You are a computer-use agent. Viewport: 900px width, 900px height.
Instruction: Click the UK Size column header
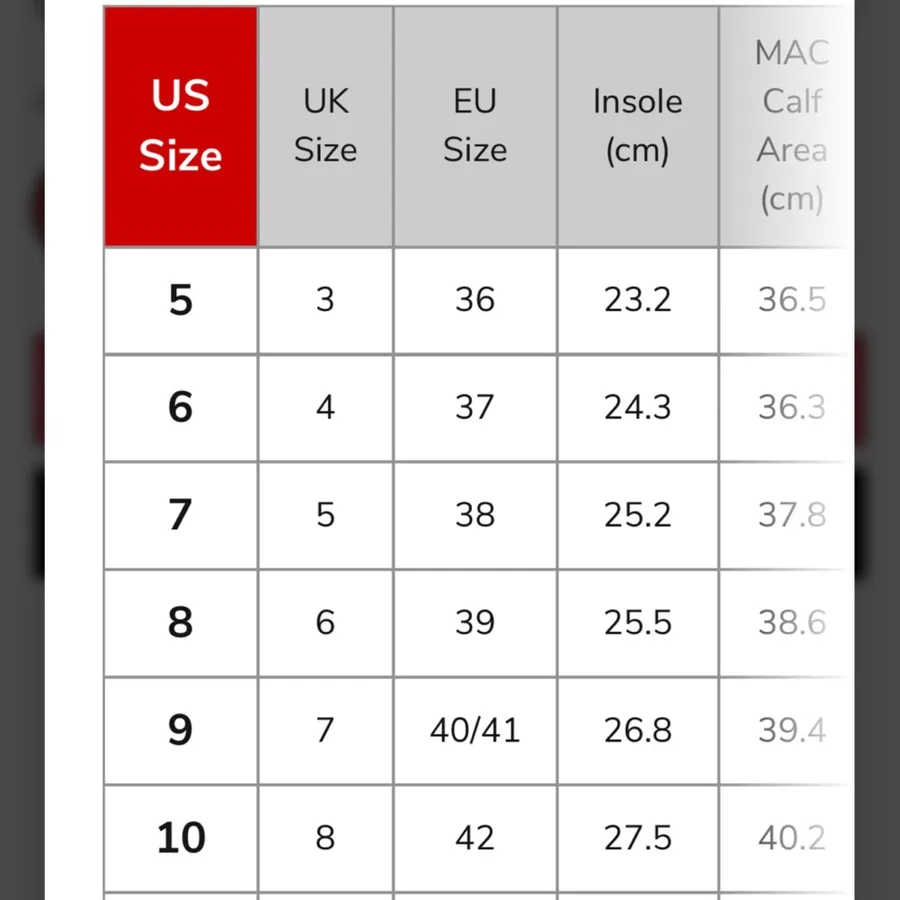click(325, 126)
